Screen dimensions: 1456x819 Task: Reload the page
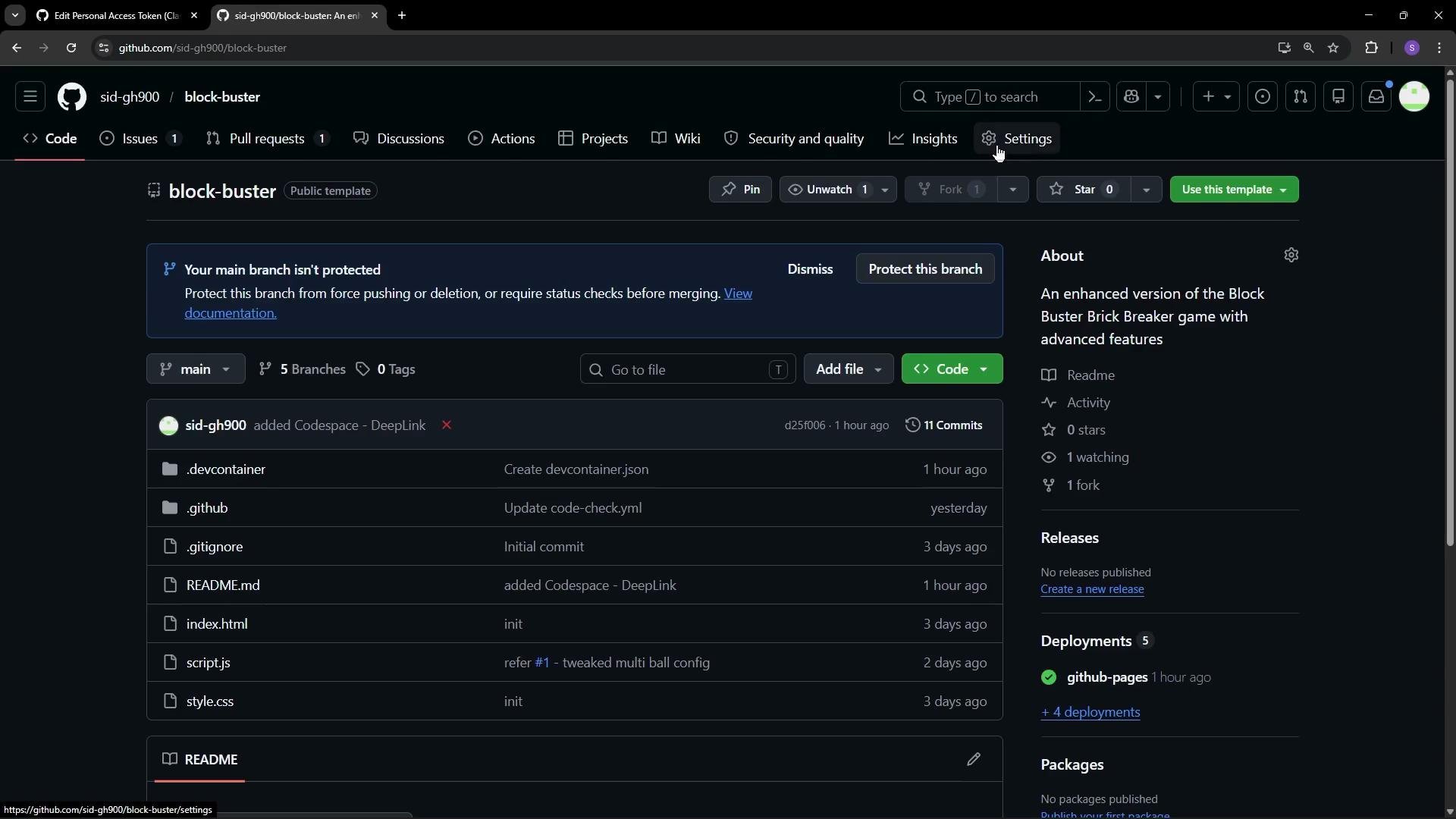(71, 48)
